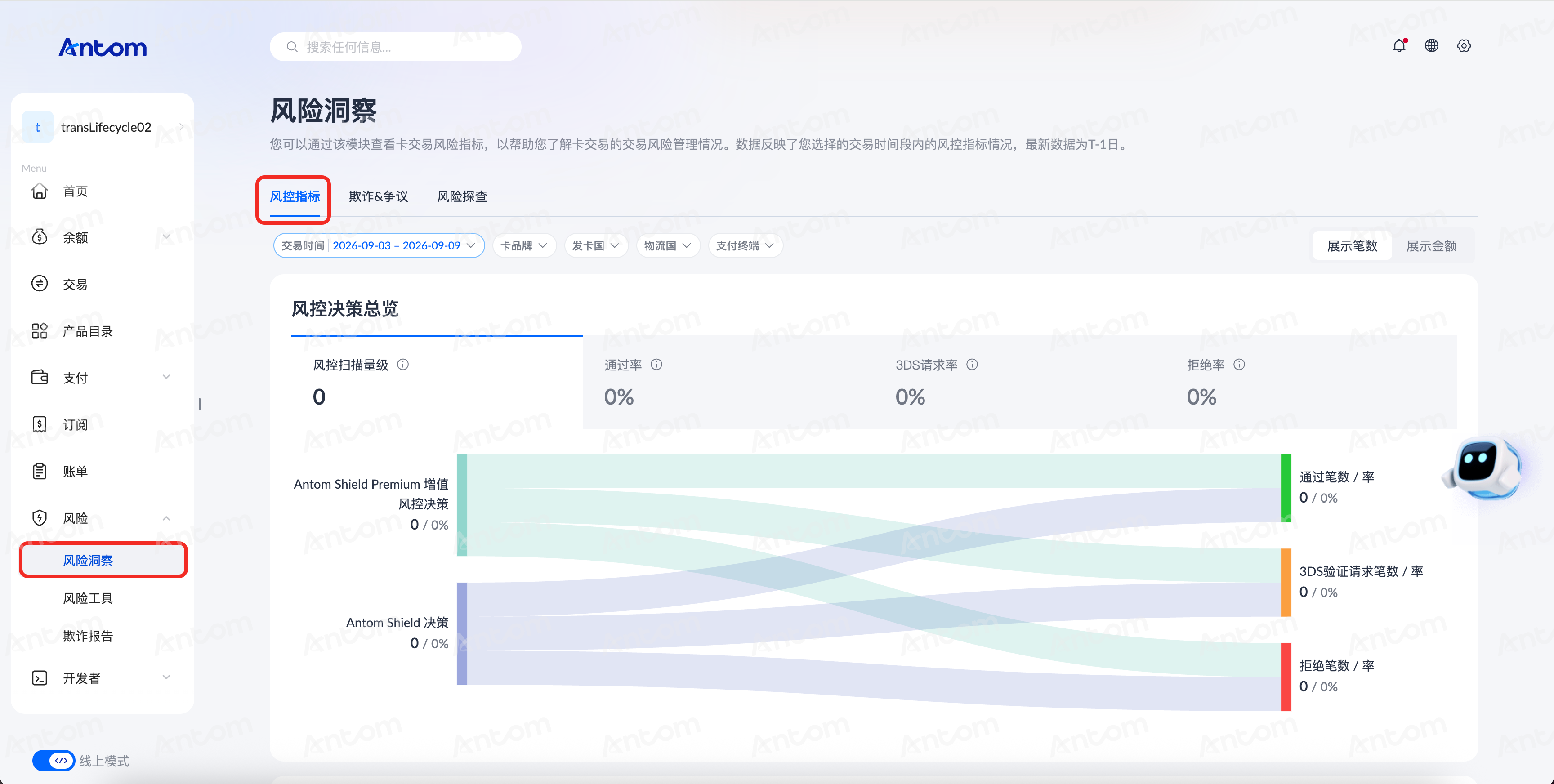Click the 风险 shield icon

(x=40, y=518)
